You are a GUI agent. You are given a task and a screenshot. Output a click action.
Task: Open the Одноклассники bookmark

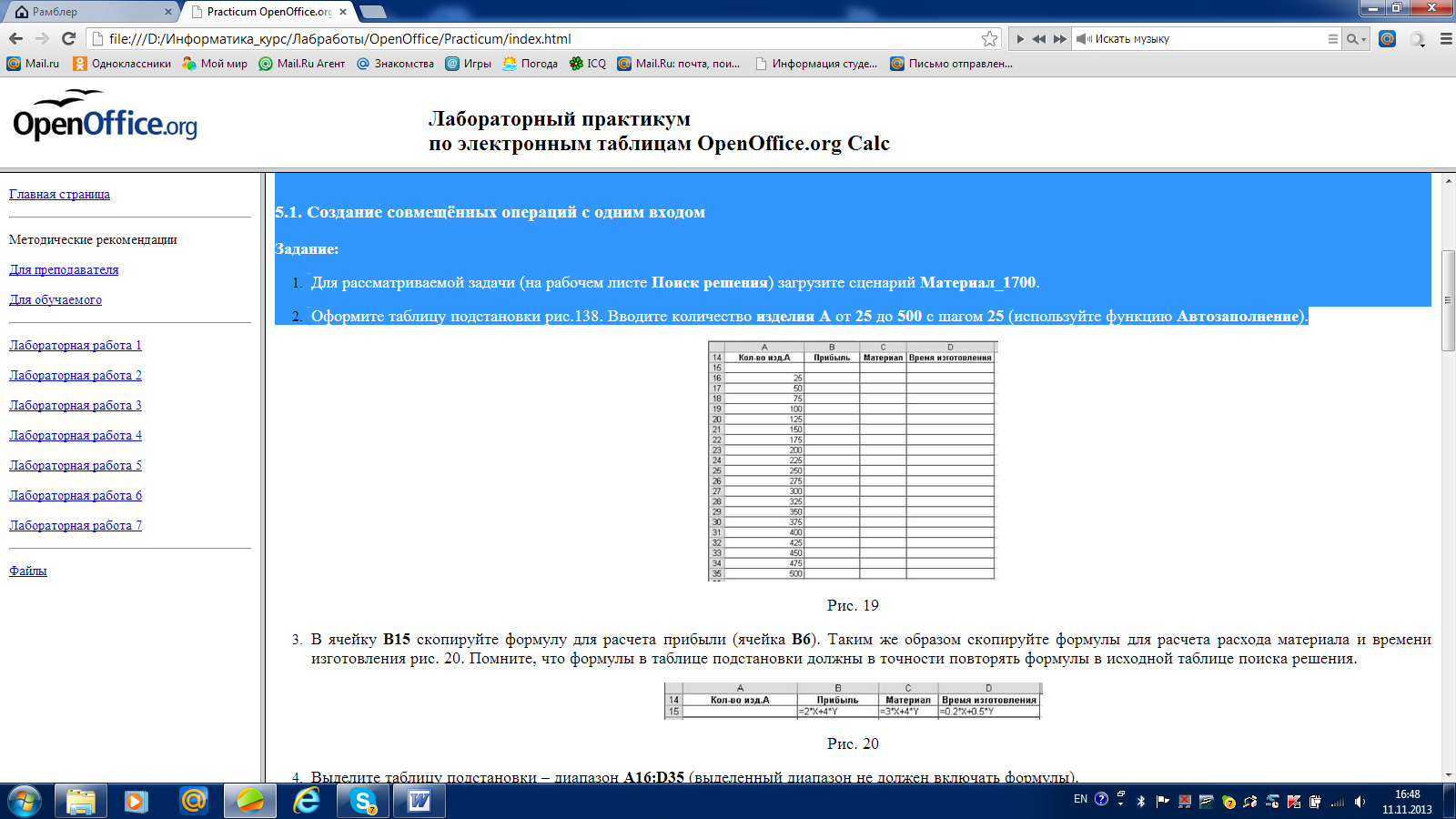click(x=122, y=64)
